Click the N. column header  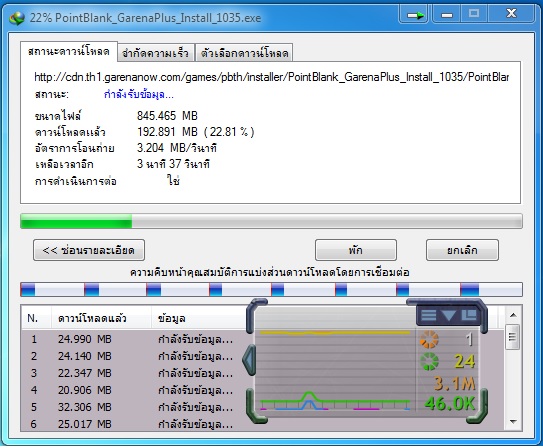tap(36, 318)
